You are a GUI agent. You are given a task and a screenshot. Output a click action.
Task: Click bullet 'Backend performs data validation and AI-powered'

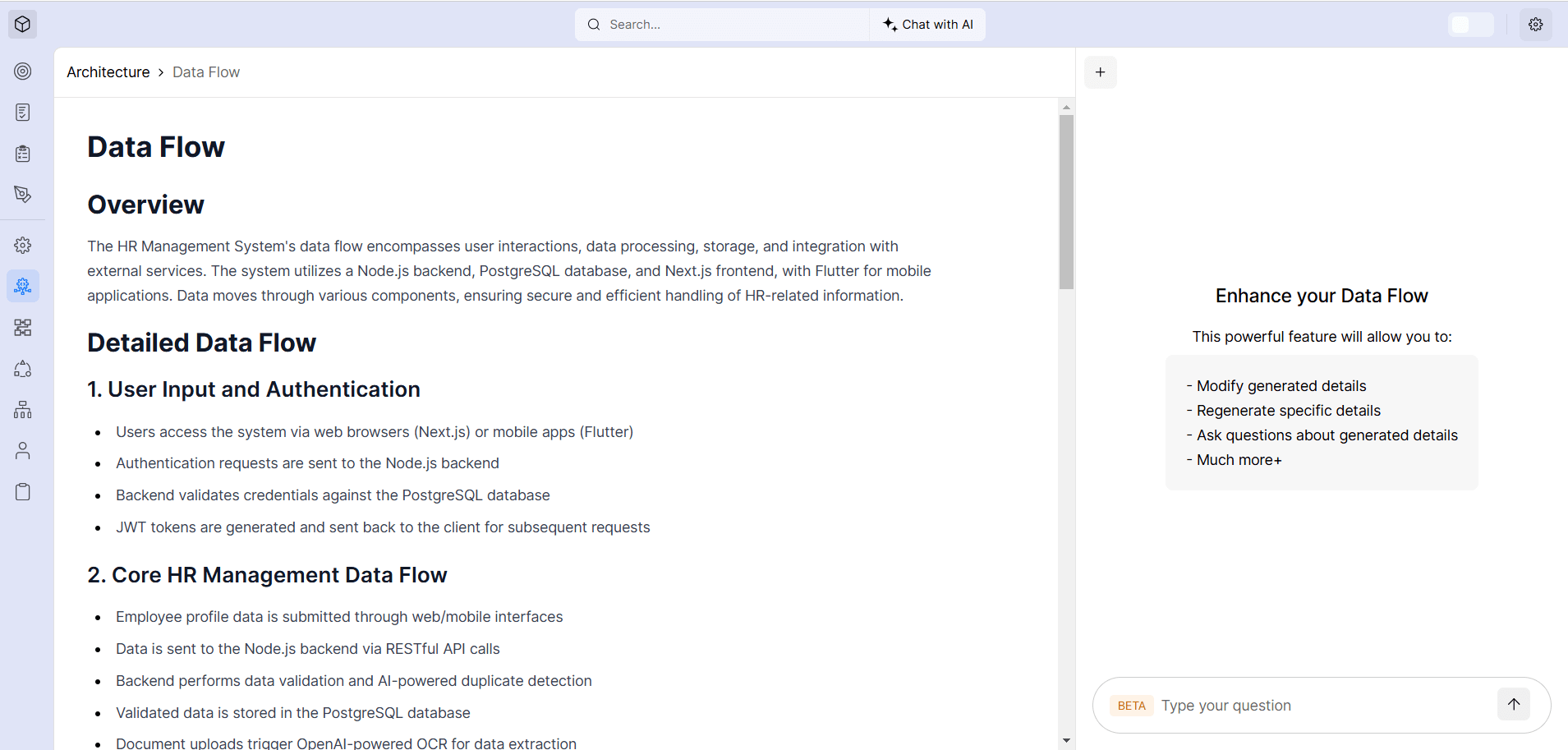354,681
